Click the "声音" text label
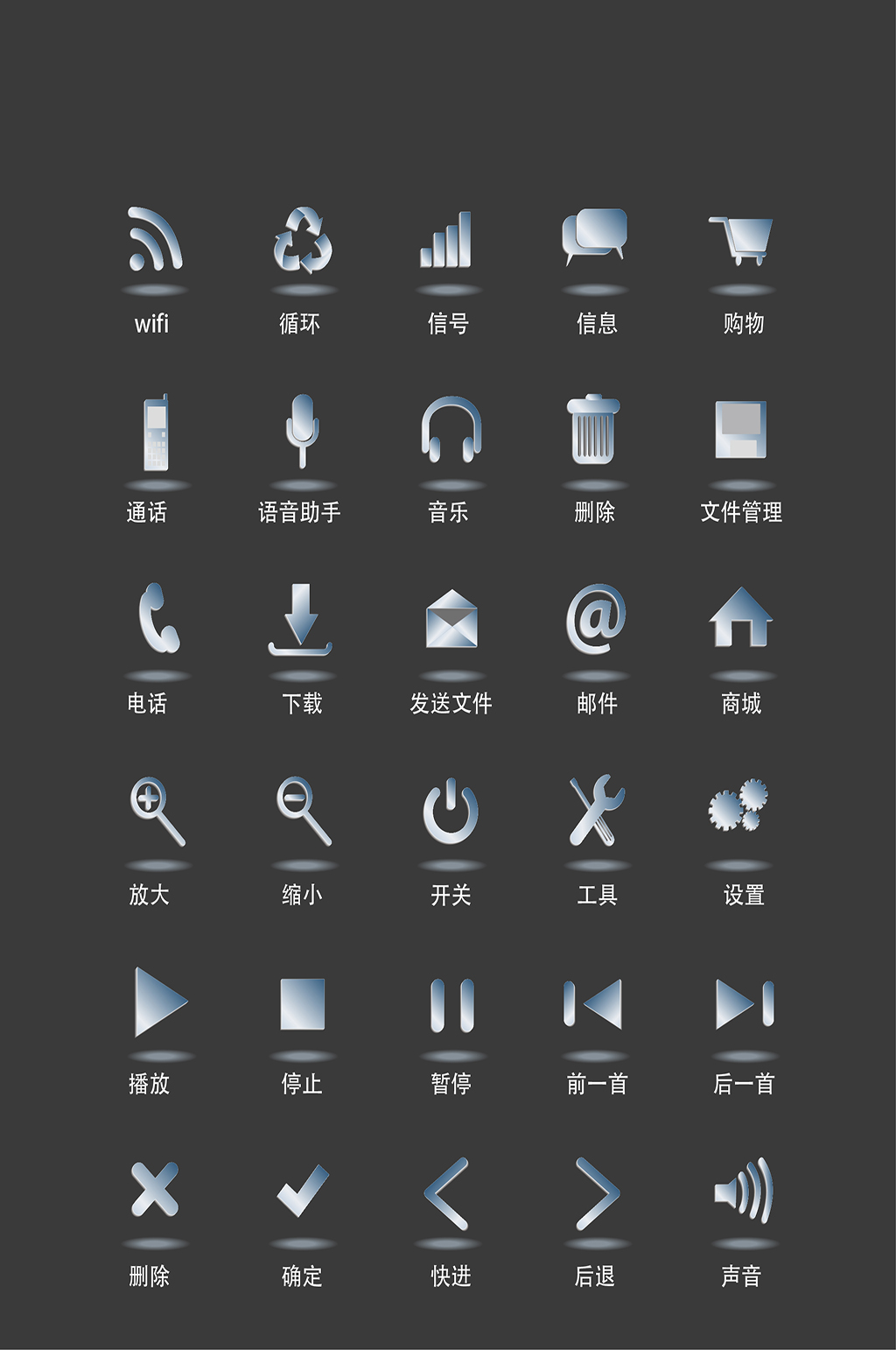This screenshot has width=896, height=1350. [x=741, y=1276]
